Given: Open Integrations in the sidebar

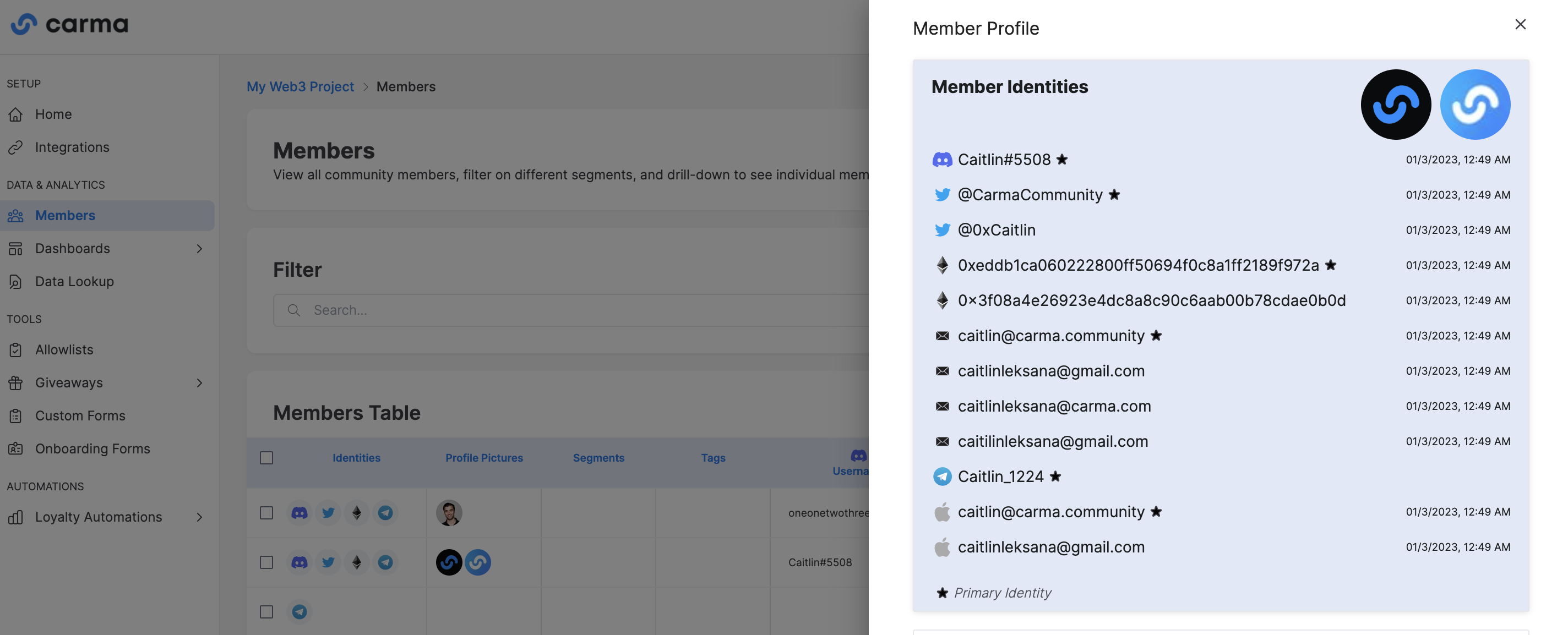Looking at the screenshot, I should 72,147.
